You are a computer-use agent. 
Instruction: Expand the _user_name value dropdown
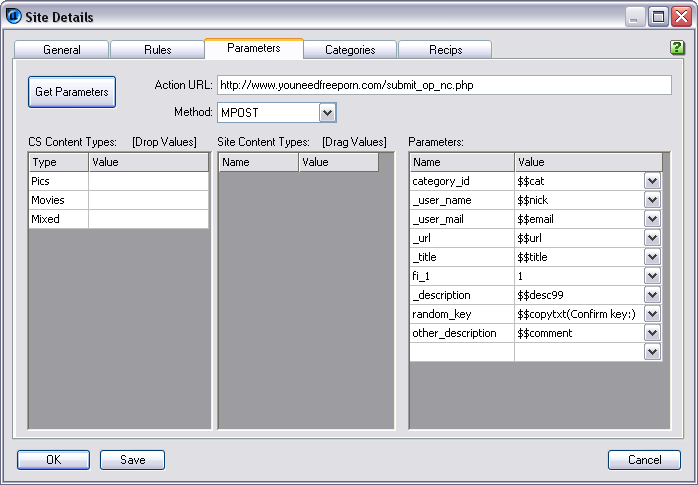[652, 200]
